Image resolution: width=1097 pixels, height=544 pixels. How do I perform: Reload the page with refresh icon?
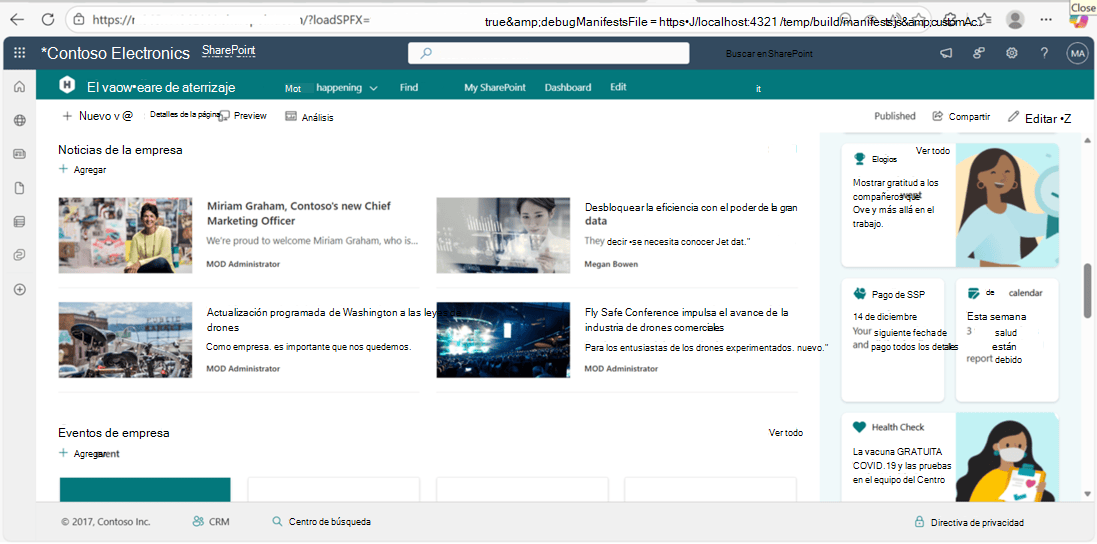[x=48, y=19]
